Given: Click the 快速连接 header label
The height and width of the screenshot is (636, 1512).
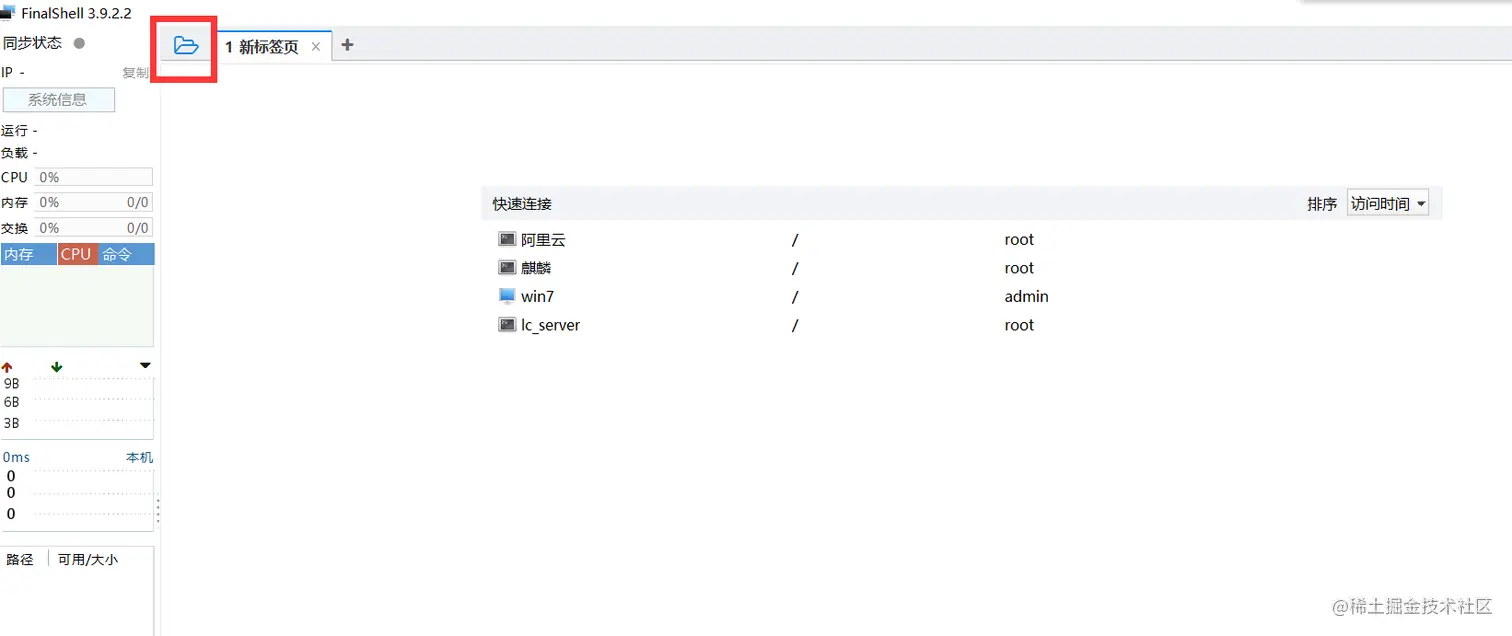Looking at the screenshot, I should coord(522,204).
